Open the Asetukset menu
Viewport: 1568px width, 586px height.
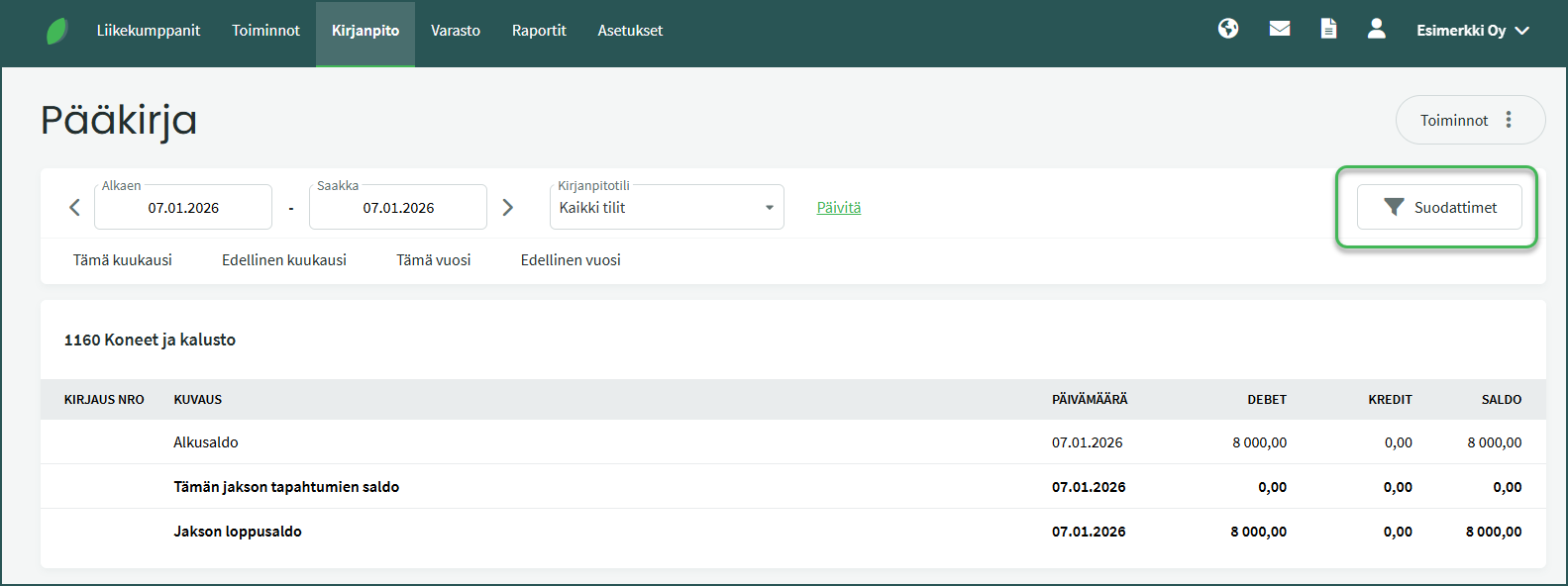coord(630,31)
